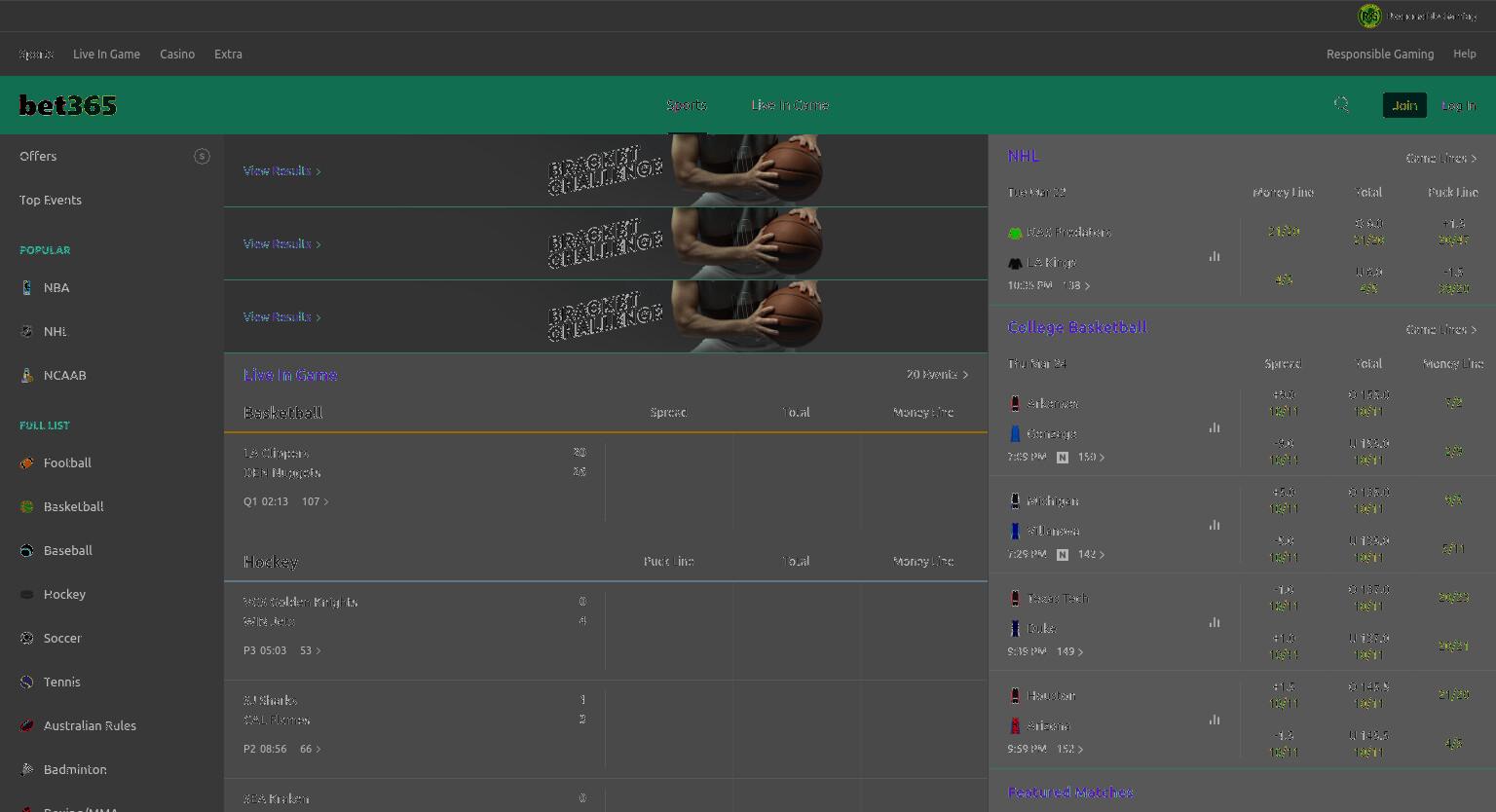Click the Australian Rules icon
Viewport: 1496px width, 812px height.
click(x=26, y=725)
